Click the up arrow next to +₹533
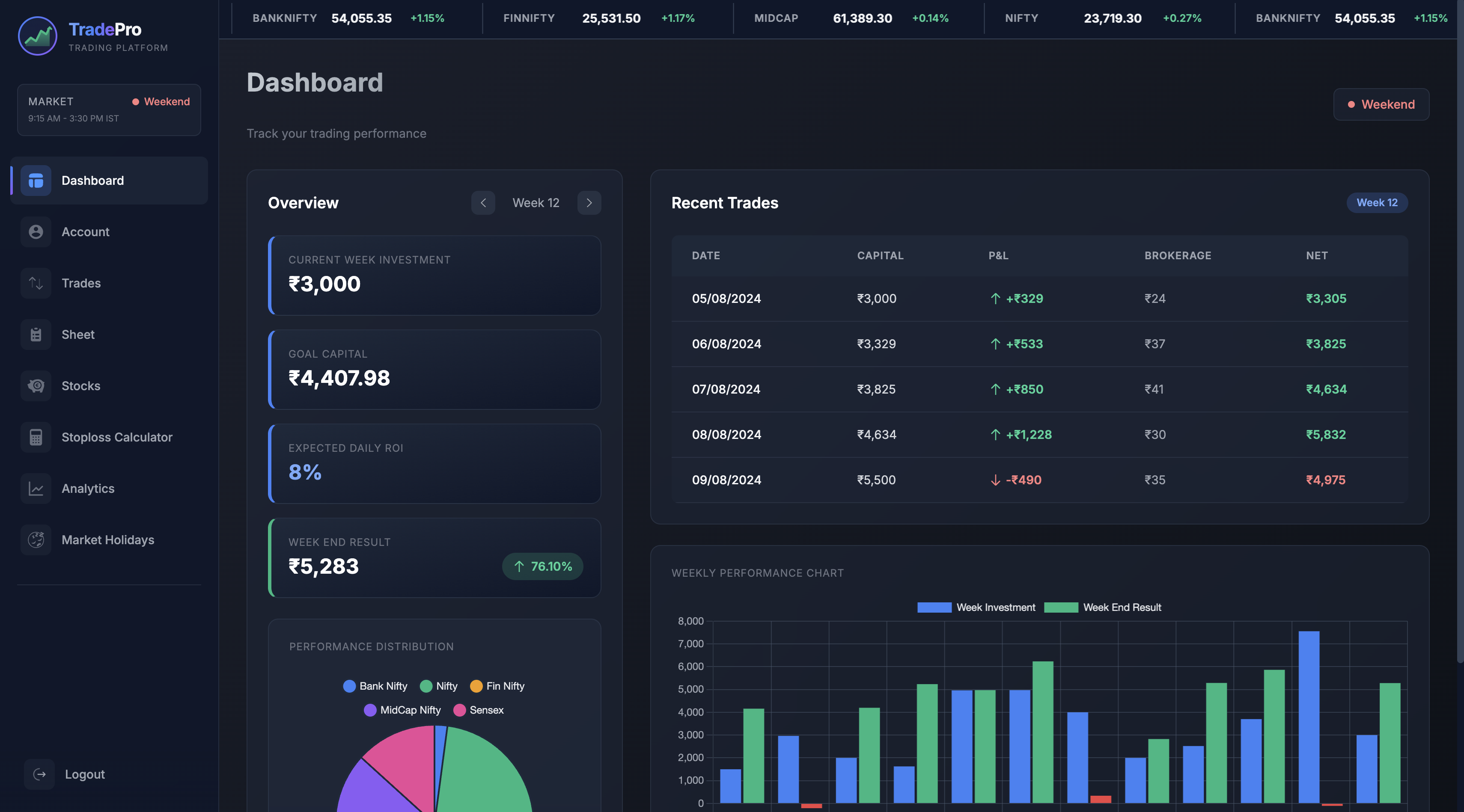This screenshot has height=812, width=1464. point(995,344)
